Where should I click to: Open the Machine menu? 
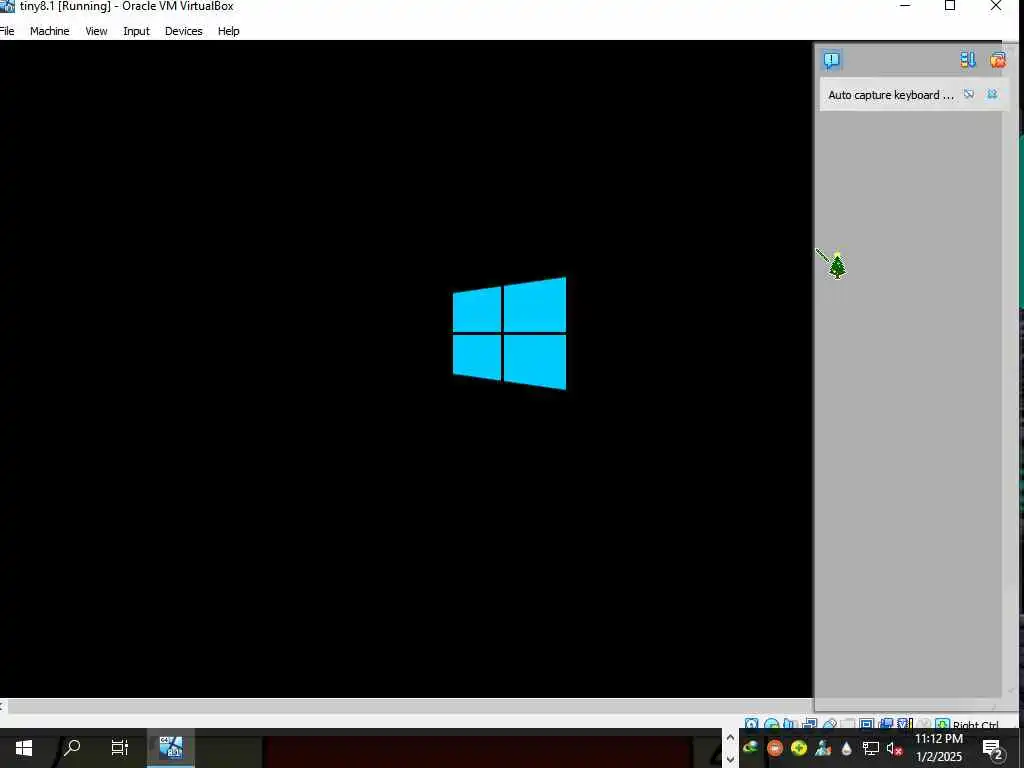[50, 31]
